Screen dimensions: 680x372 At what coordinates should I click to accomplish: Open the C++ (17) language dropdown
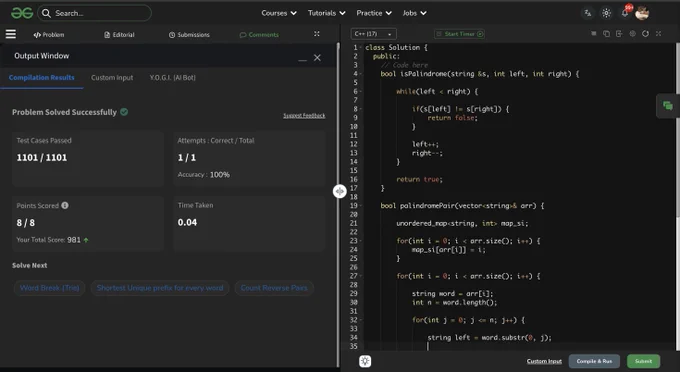pyautogui.click(x=373, y=34)
